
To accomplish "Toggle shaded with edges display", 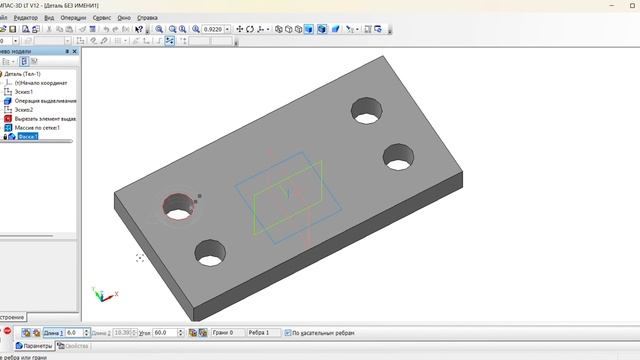I will tap(322, 29).
